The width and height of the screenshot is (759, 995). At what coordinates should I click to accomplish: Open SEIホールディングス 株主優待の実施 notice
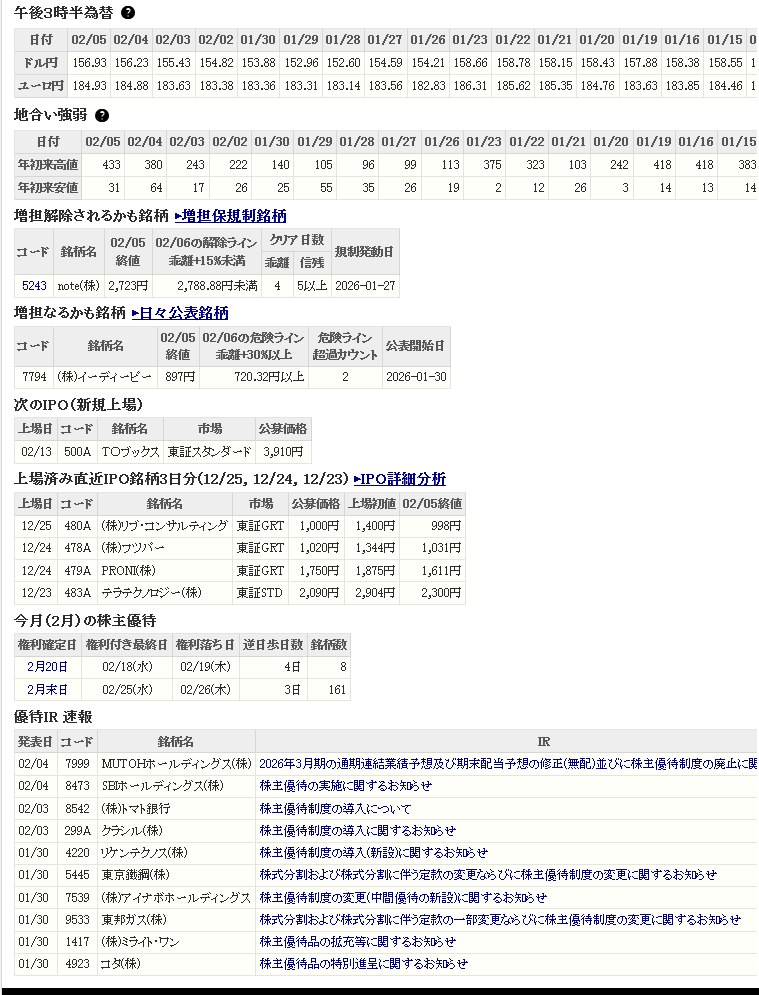pos(345,785)
